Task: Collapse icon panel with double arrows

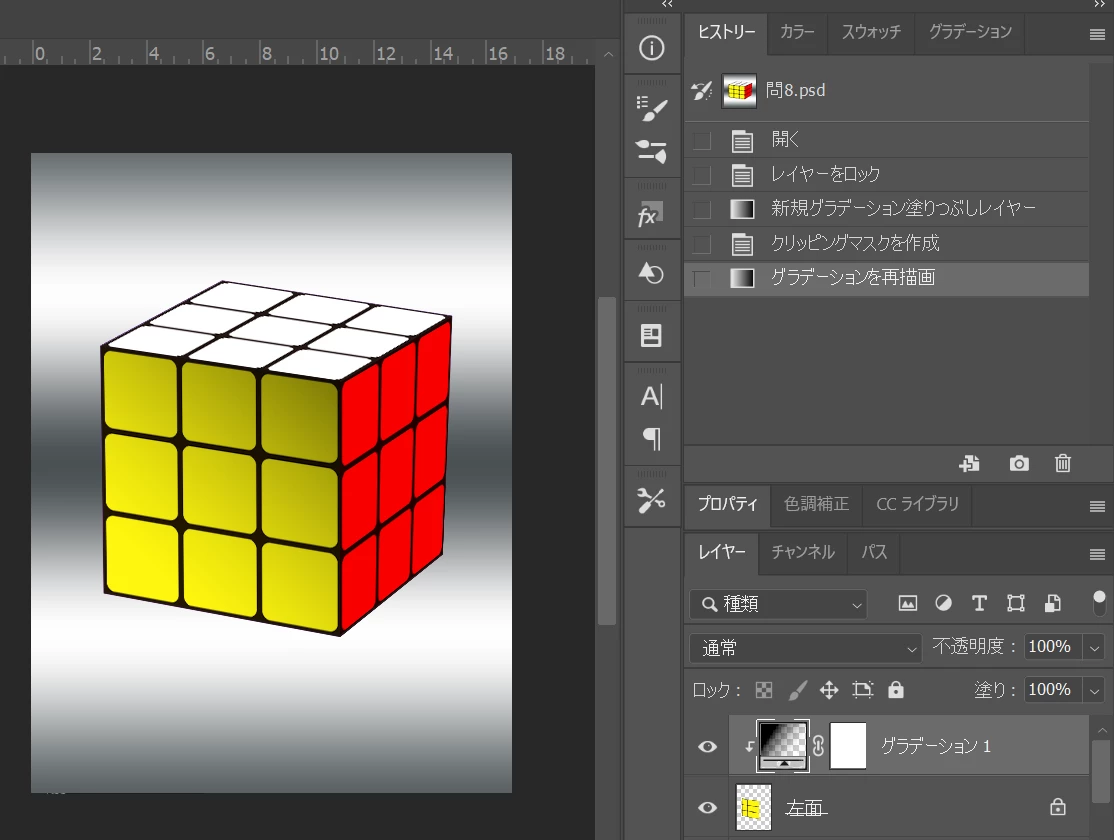Action: point(666,4)
